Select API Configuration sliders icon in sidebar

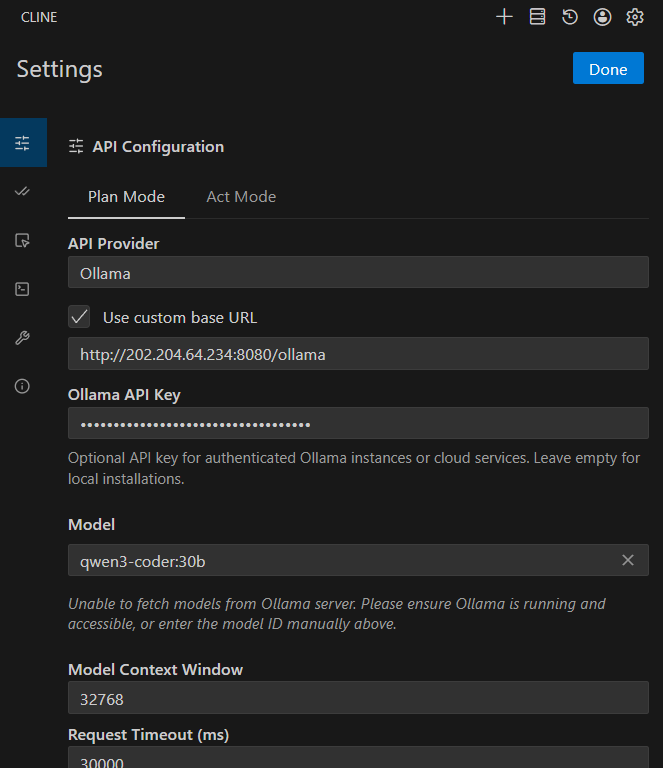(x=22, y=143)
